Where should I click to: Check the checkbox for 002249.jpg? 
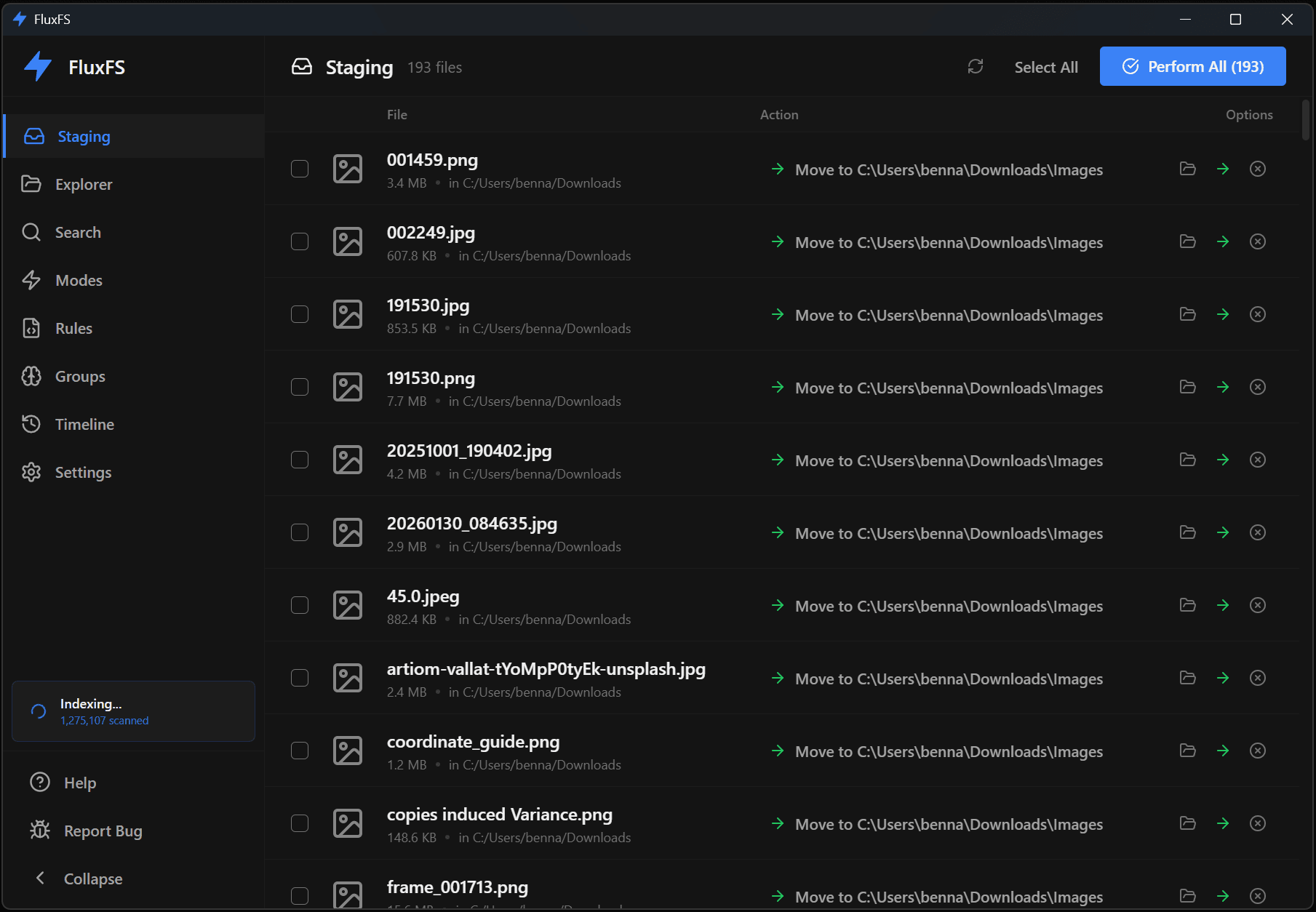(x=300, y=241)
